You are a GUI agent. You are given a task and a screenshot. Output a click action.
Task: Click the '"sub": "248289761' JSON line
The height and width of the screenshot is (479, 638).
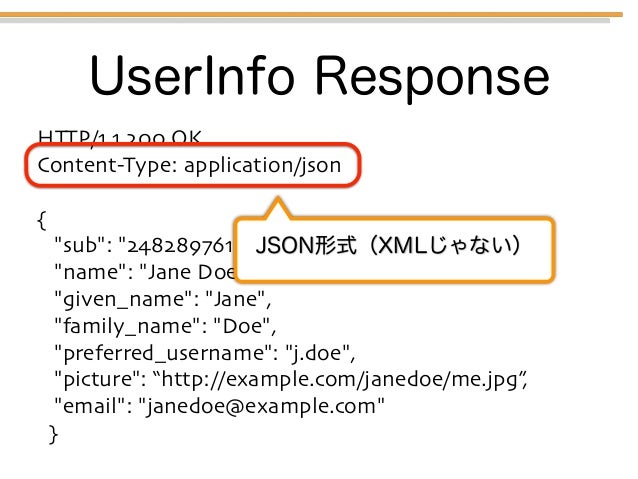point(143,245)
